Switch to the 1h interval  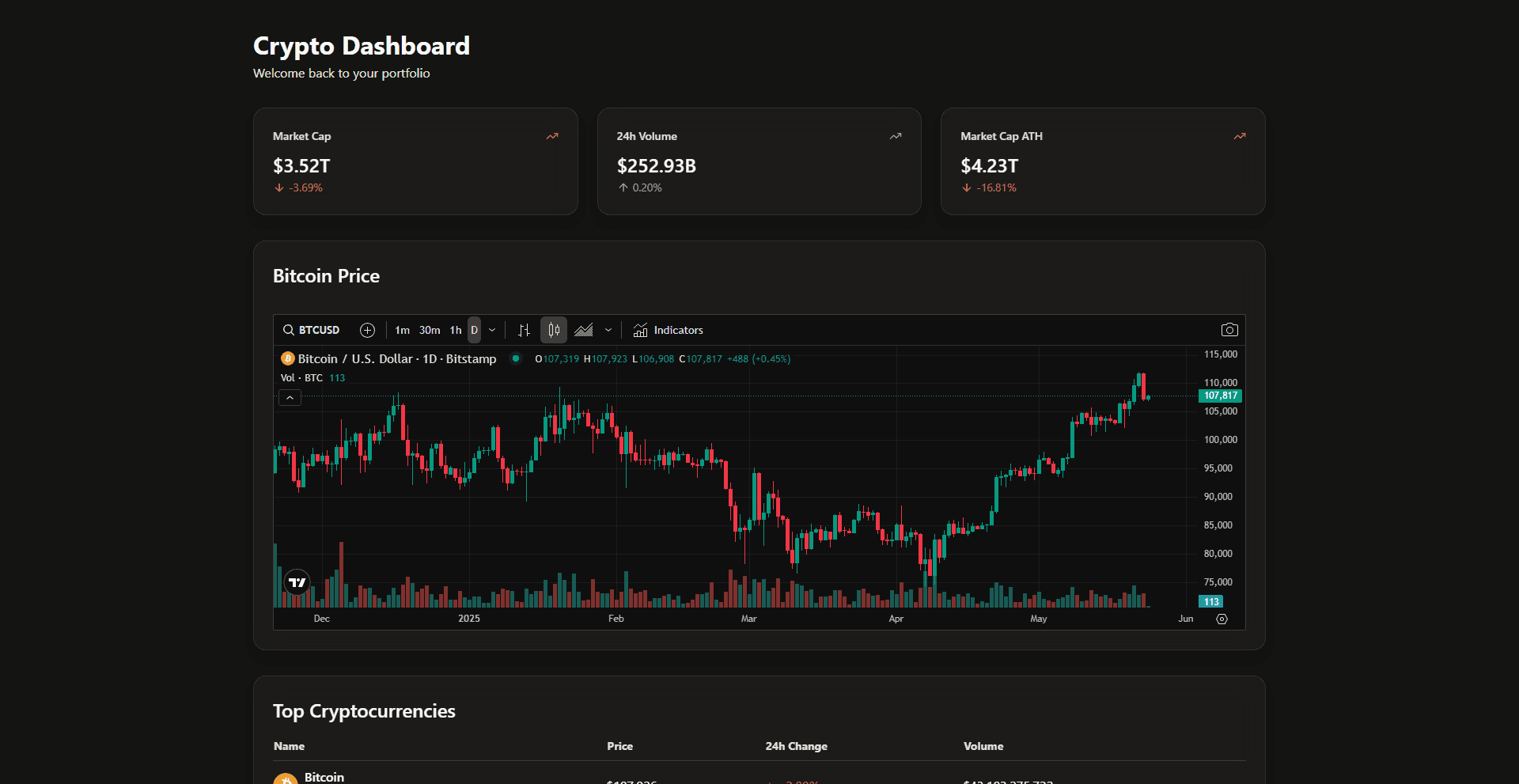[x=456, y=330]
